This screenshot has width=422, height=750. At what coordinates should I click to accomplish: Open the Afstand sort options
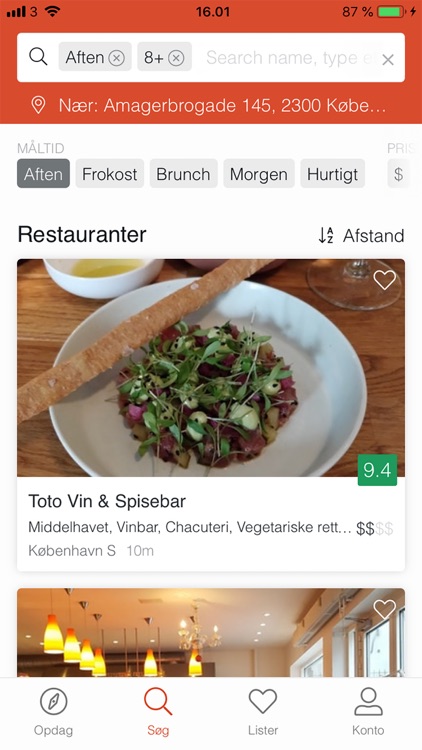pyautogui.click(x=361, y=235)
